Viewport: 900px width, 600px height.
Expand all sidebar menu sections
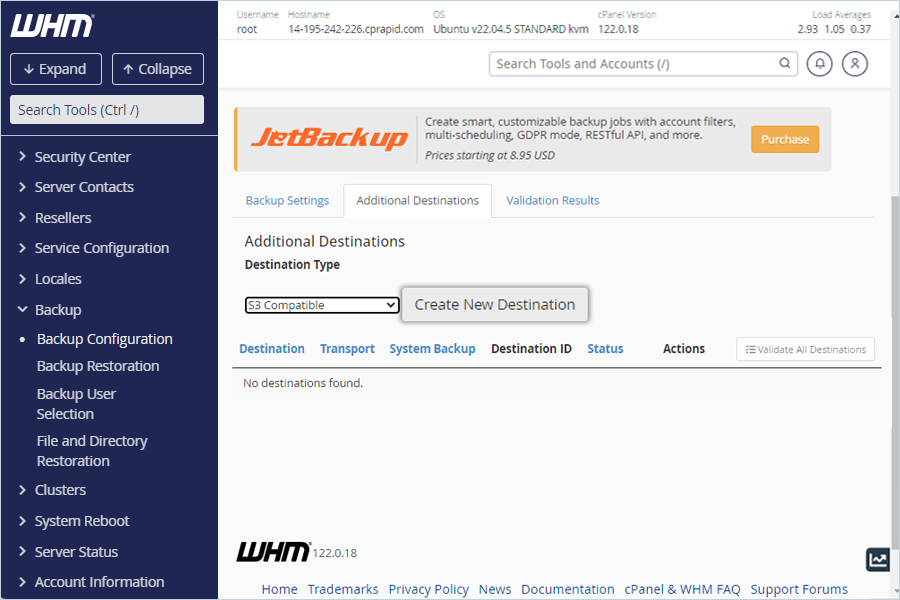pos(56,69)
